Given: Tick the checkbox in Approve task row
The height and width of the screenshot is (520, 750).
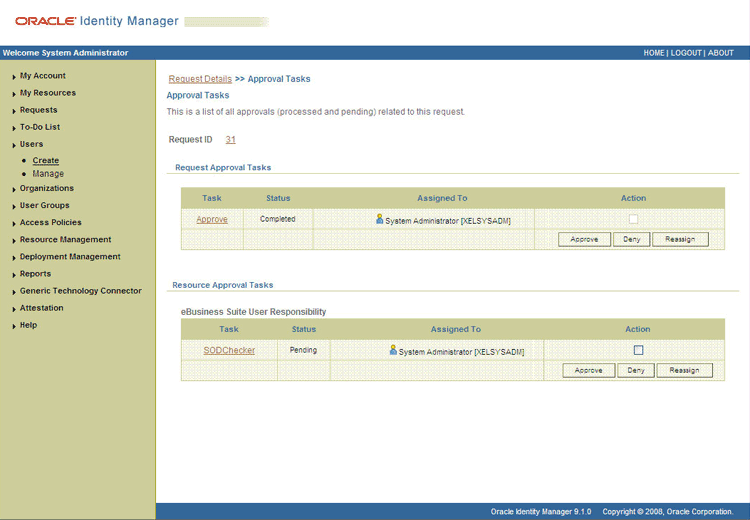Looking at the screenshot, I should 633,219.
